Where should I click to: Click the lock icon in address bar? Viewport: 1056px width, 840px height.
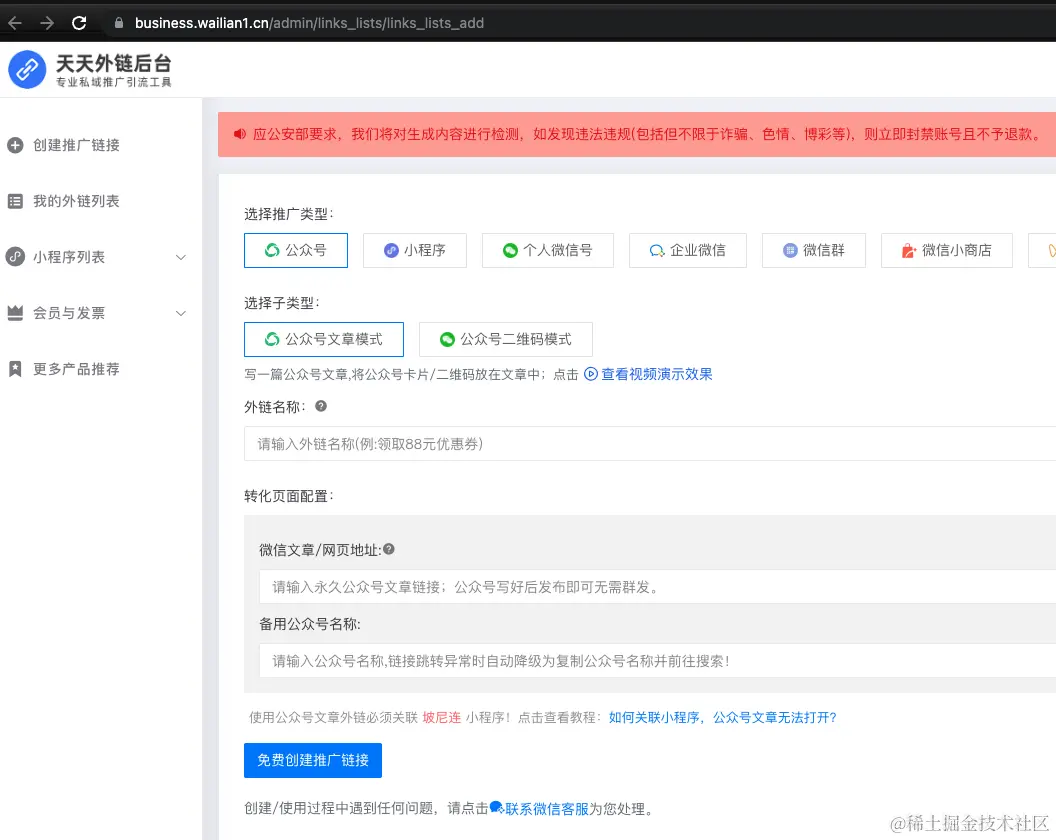[x=119, y=23]
